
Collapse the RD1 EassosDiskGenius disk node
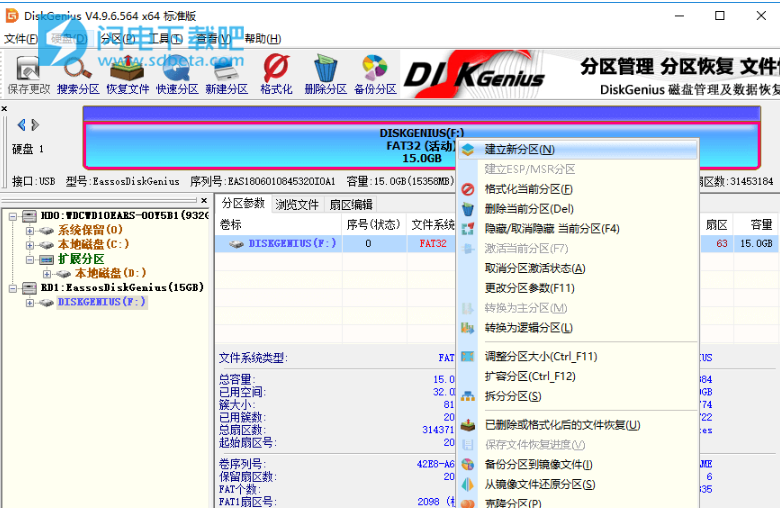pyautogui.click(x=13, y=288)
